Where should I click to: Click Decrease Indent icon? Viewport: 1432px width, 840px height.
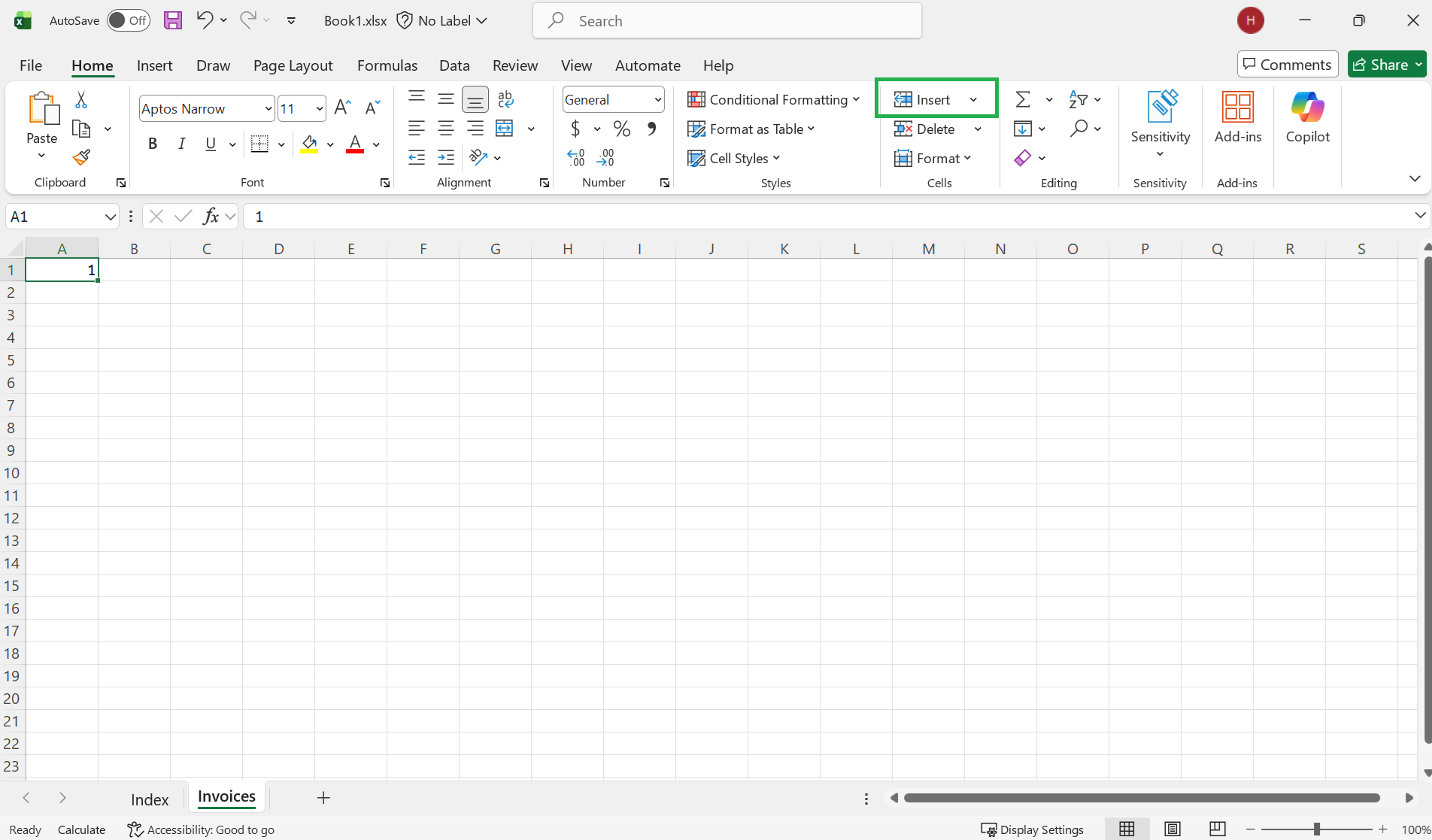(x=417, y=157)
